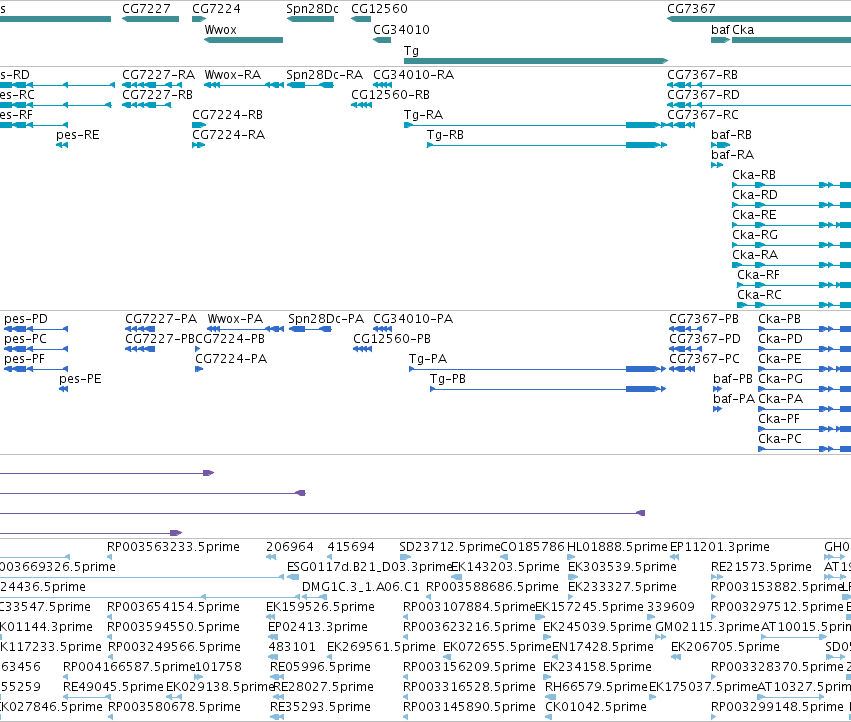The width and height of the screenshot is (851, 722).
Task: Select the Cka-RB transcript label
Action: 754,175
